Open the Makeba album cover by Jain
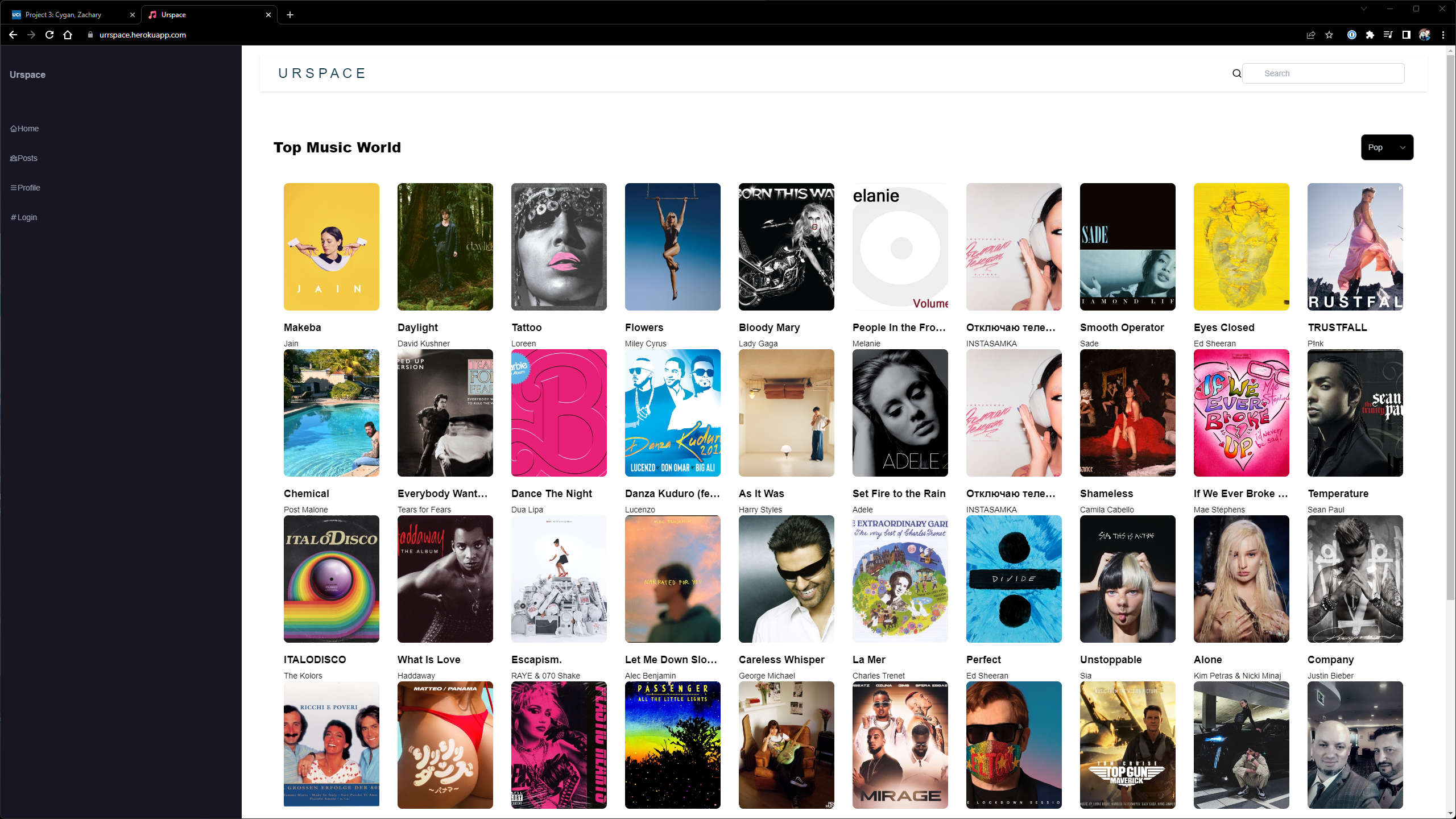Viewport: 1456px width, 819px height. point(332,247)
